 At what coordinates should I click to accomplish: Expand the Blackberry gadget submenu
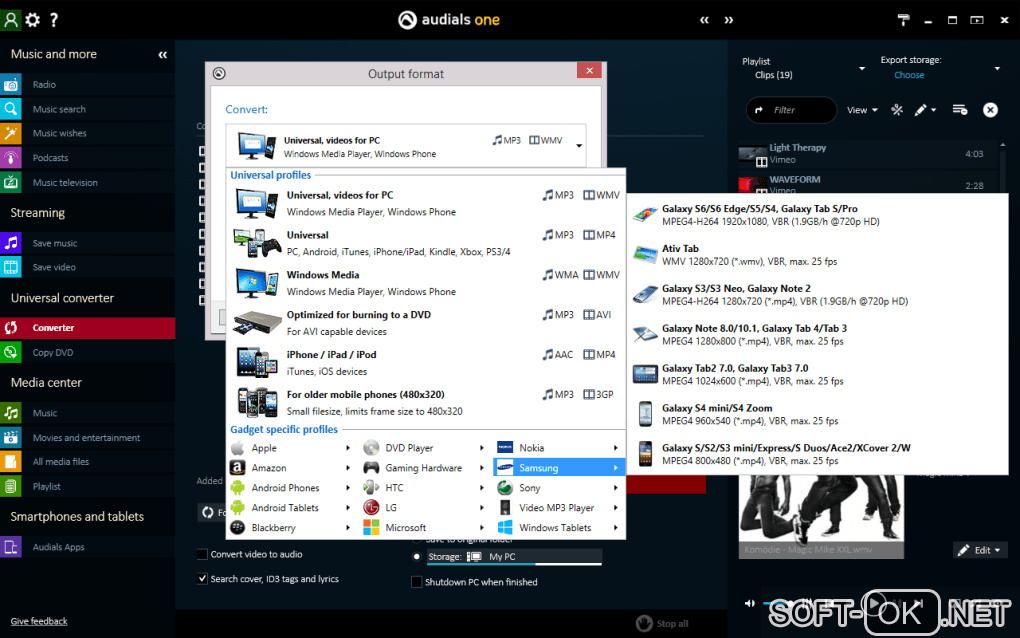point(292,527)
